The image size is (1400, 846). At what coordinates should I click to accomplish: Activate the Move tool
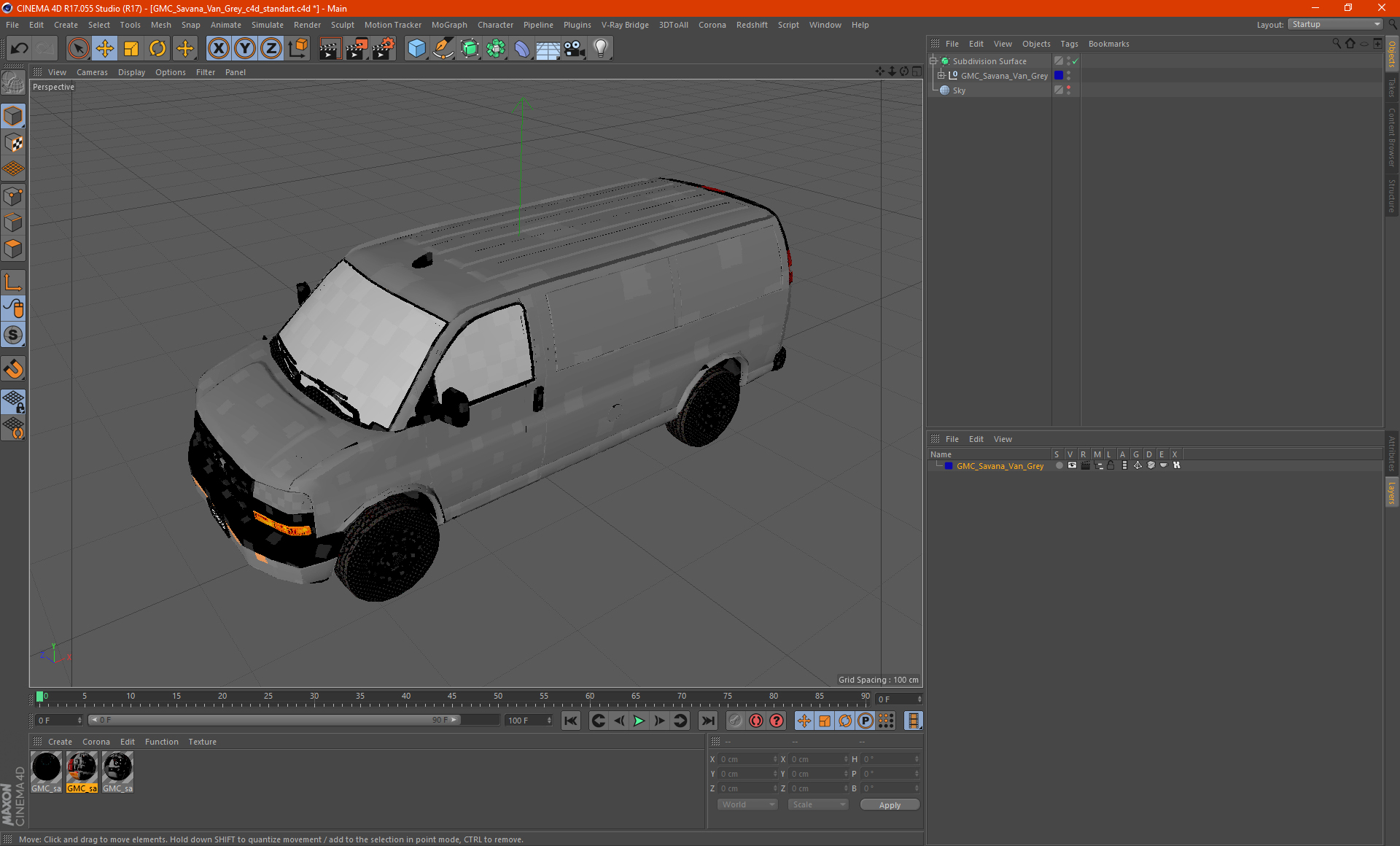[x=105, y=49]
